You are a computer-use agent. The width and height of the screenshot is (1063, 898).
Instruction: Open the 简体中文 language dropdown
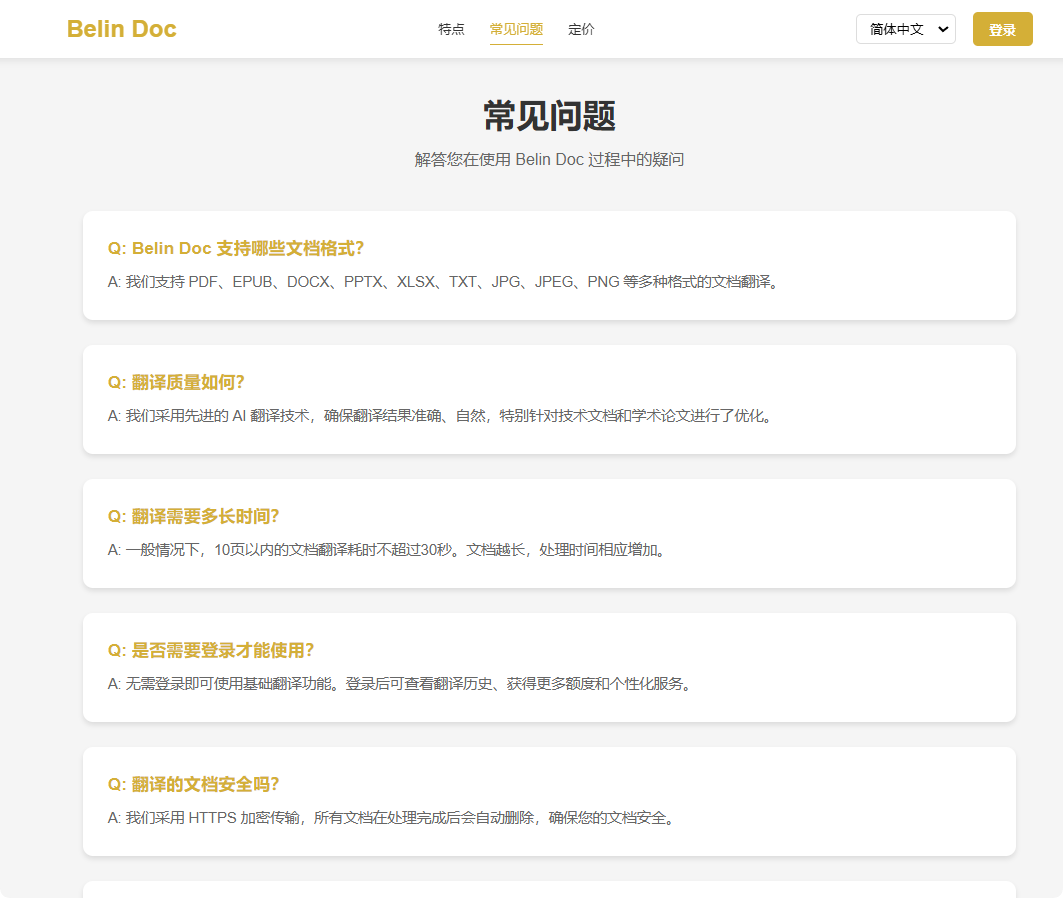pos(906,29)
